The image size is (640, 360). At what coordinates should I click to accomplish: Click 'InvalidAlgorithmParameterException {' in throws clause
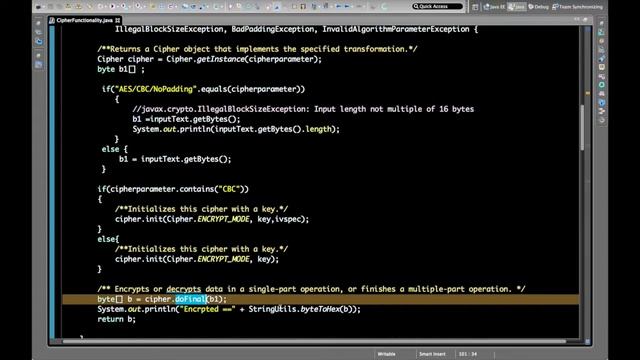tap(400, 29)
